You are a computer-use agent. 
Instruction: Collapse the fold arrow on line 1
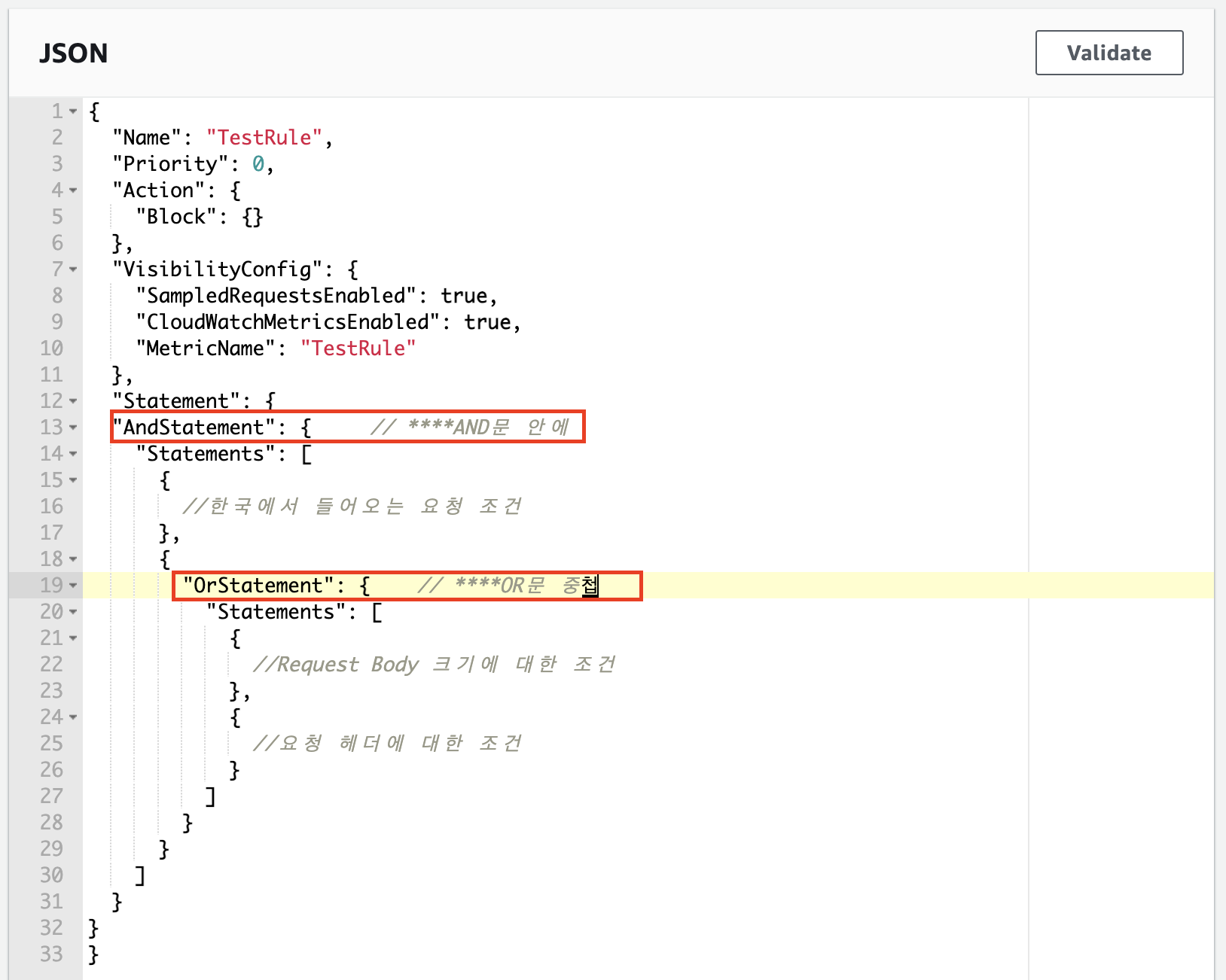click(73, 111)
